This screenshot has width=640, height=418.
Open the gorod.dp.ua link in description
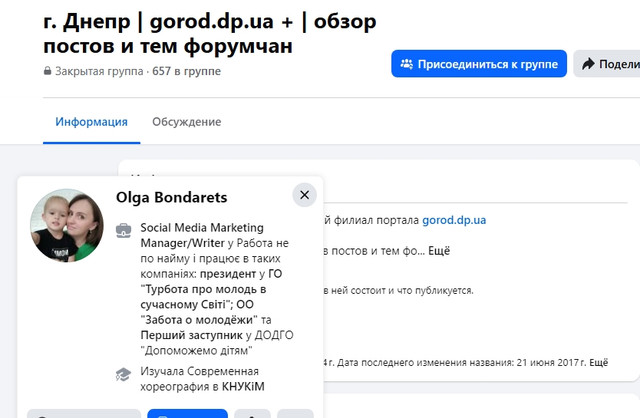click(x=454, y=220)
